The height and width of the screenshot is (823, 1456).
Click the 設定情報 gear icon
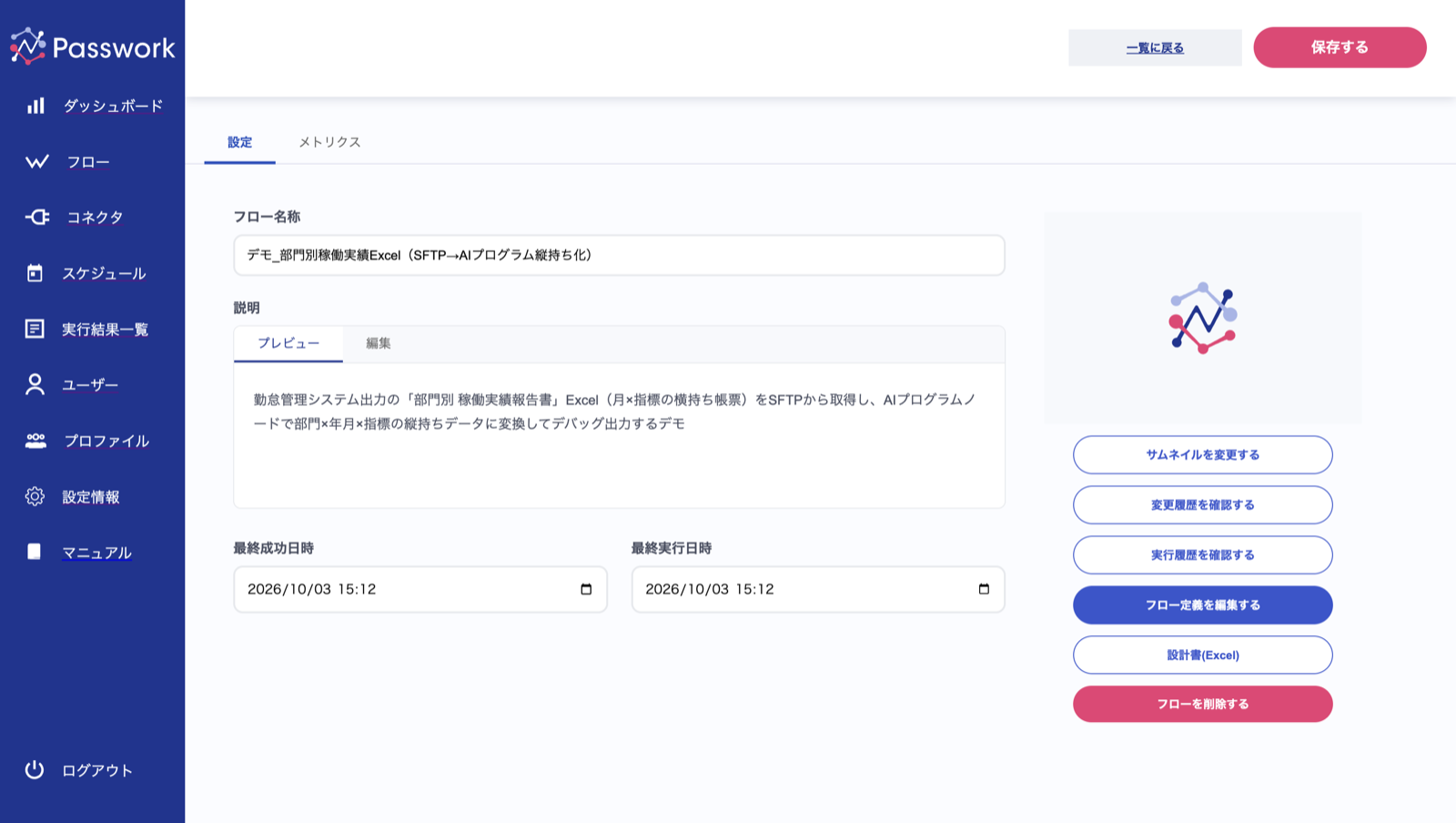click(35, 496)
